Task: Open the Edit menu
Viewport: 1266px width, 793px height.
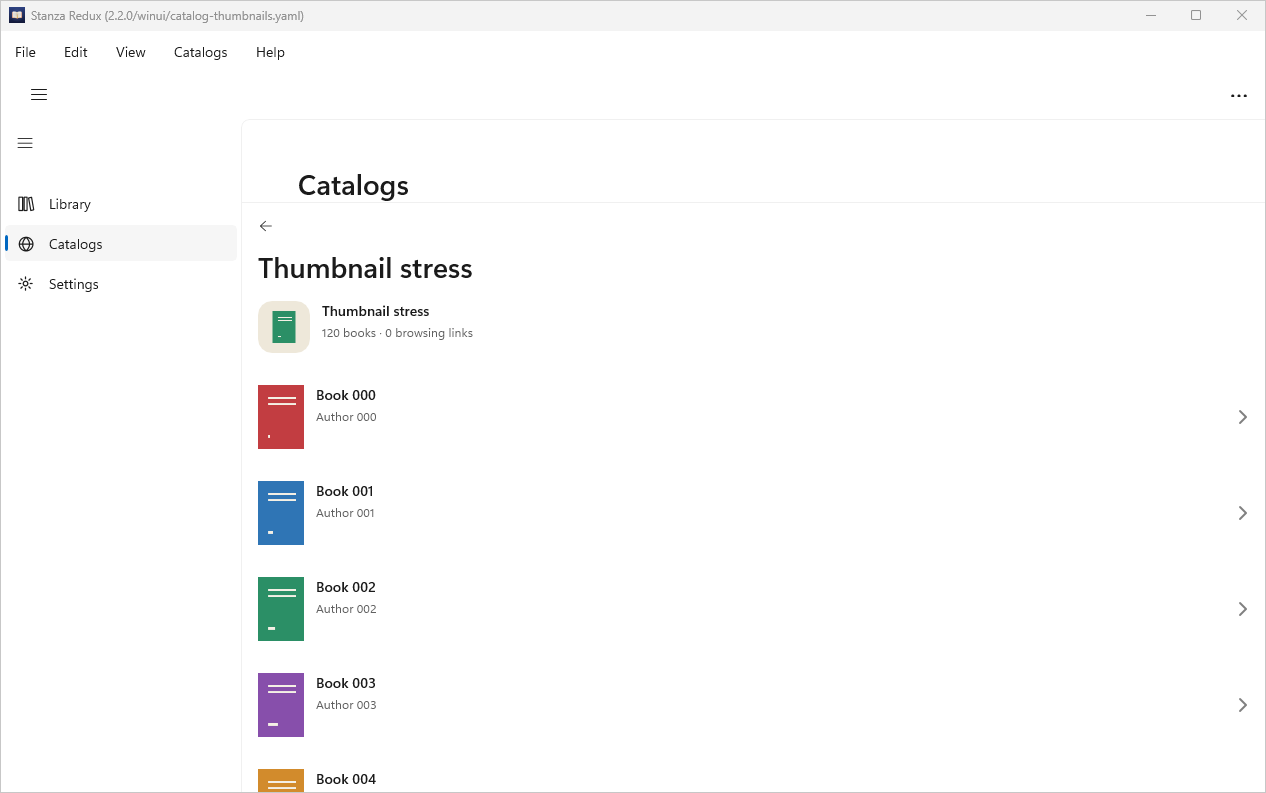Action: [76, 52]
